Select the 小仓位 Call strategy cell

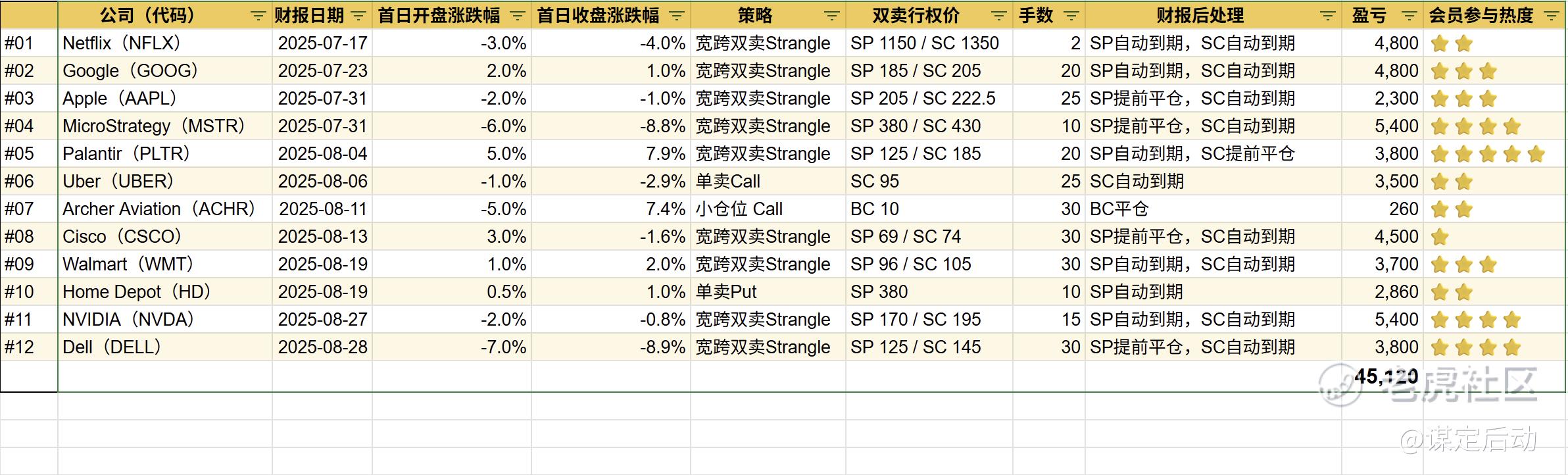768,209
